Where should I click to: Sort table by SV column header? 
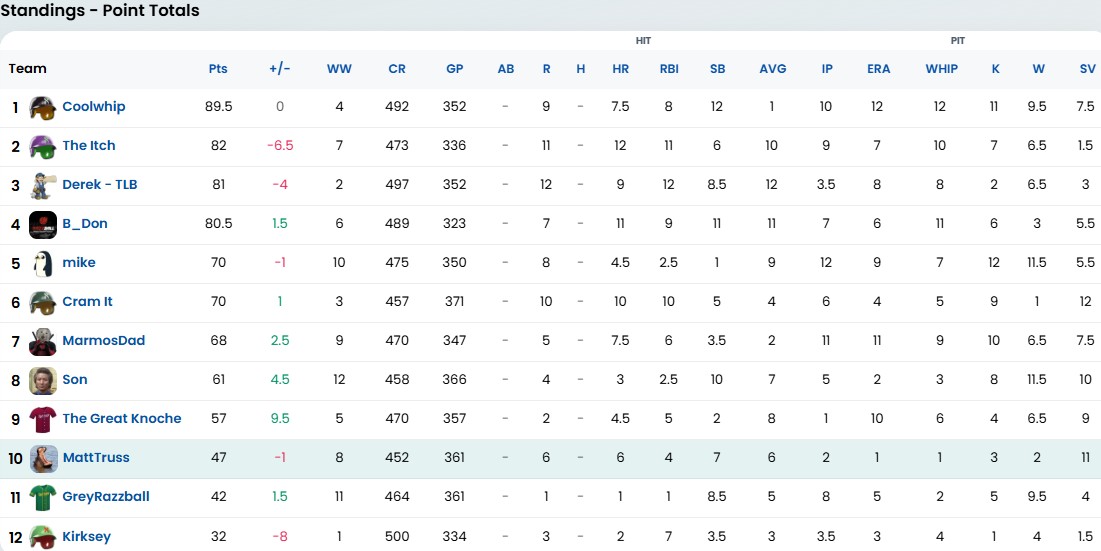pyautogui.click(x=1087, y=69)
